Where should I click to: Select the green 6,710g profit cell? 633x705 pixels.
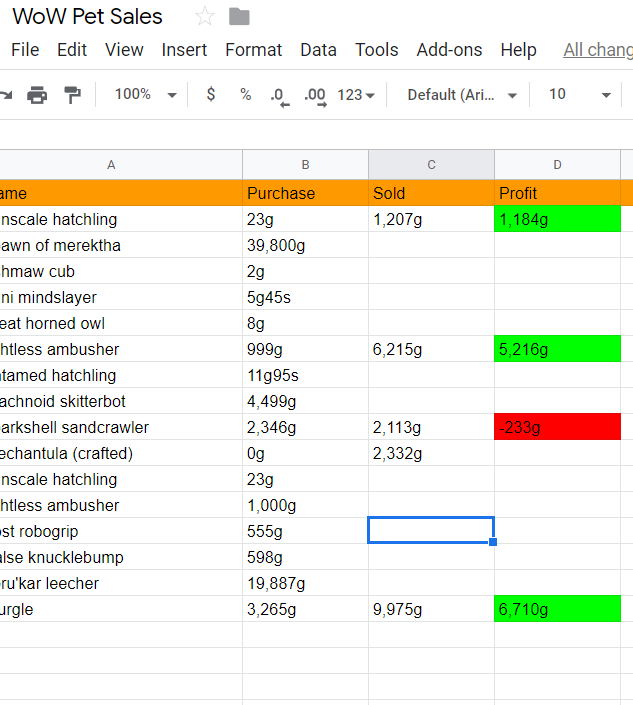557,609
